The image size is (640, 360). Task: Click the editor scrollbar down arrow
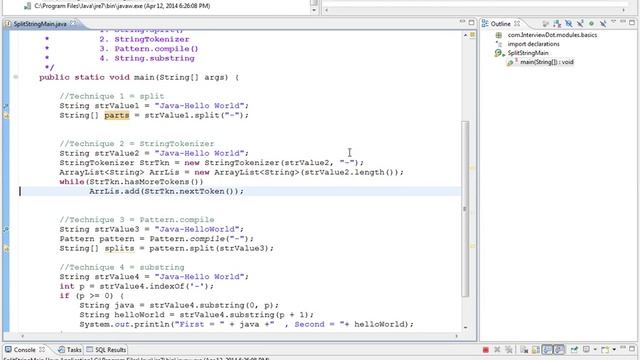point(465,327)
